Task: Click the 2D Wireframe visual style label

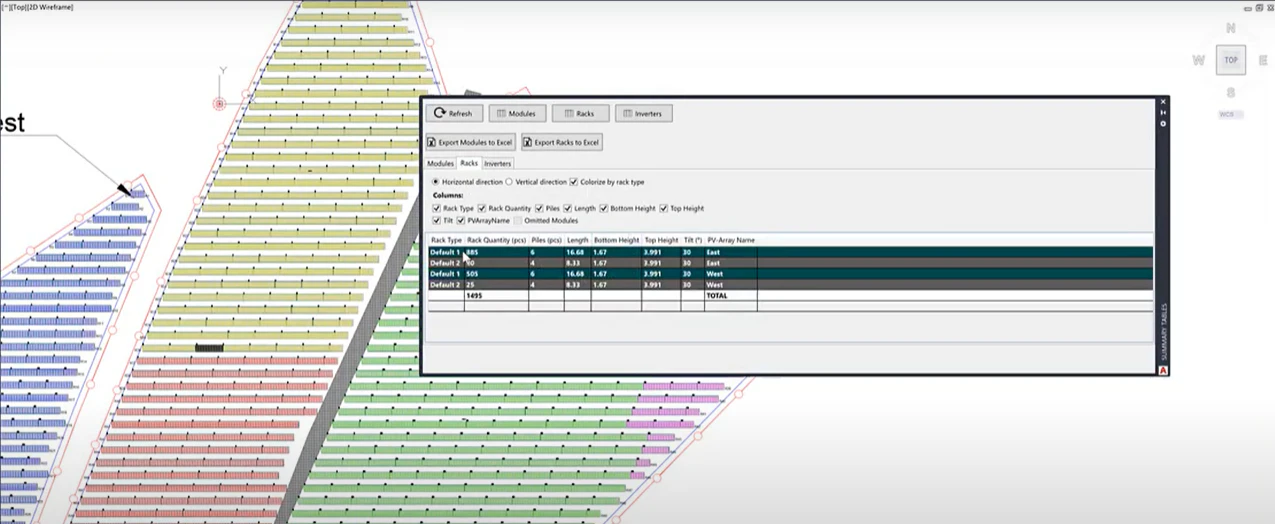Action: point(49,6)
